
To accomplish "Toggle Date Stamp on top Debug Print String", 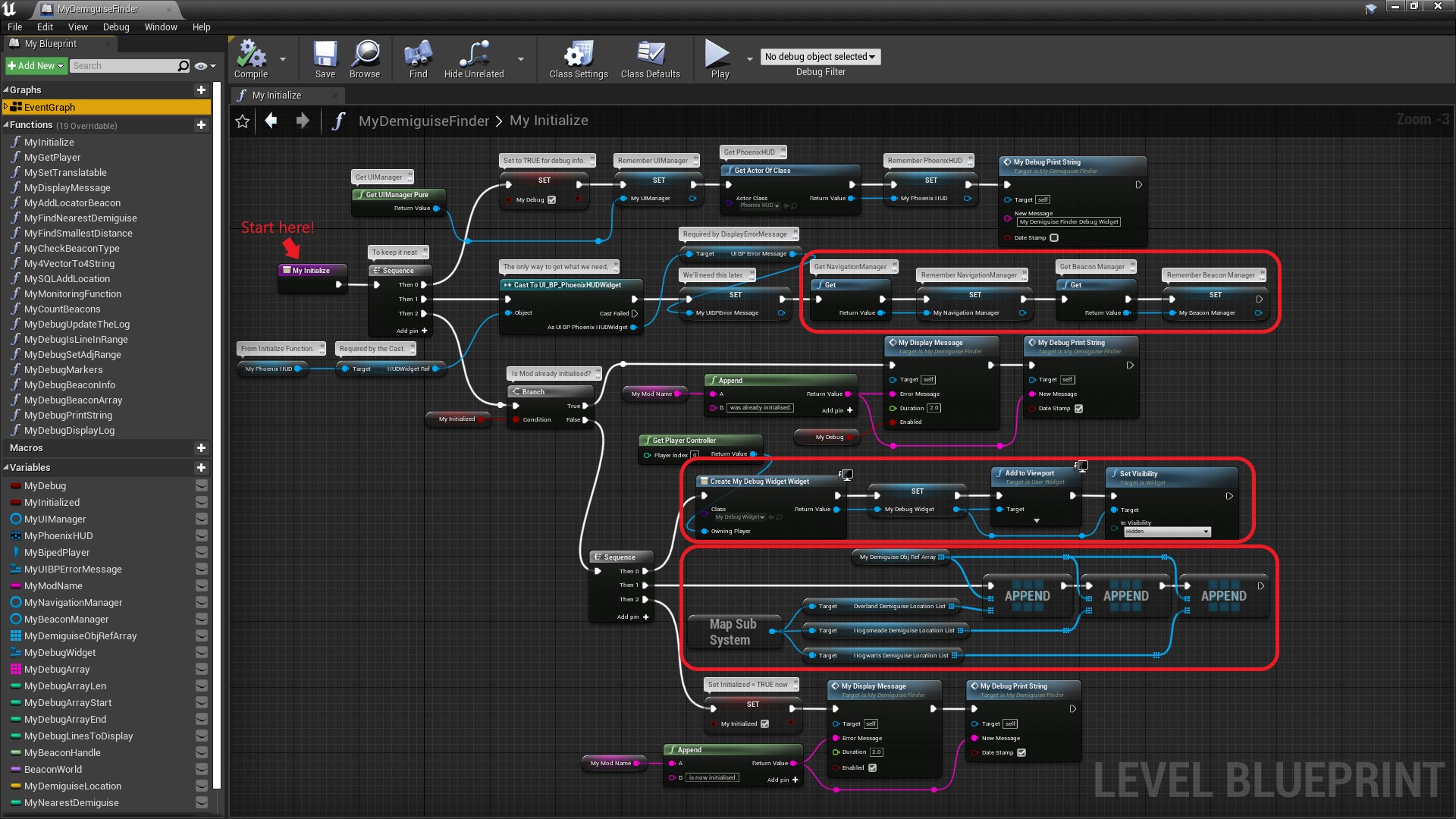I will click(x=1054, y=238).
